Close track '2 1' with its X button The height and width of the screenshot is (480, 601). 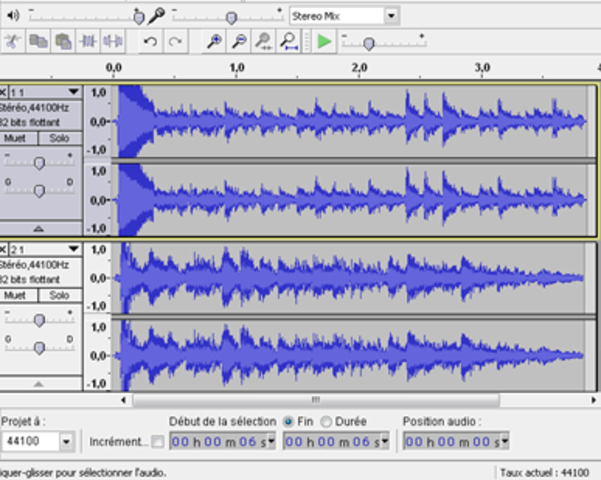(3, 250)
